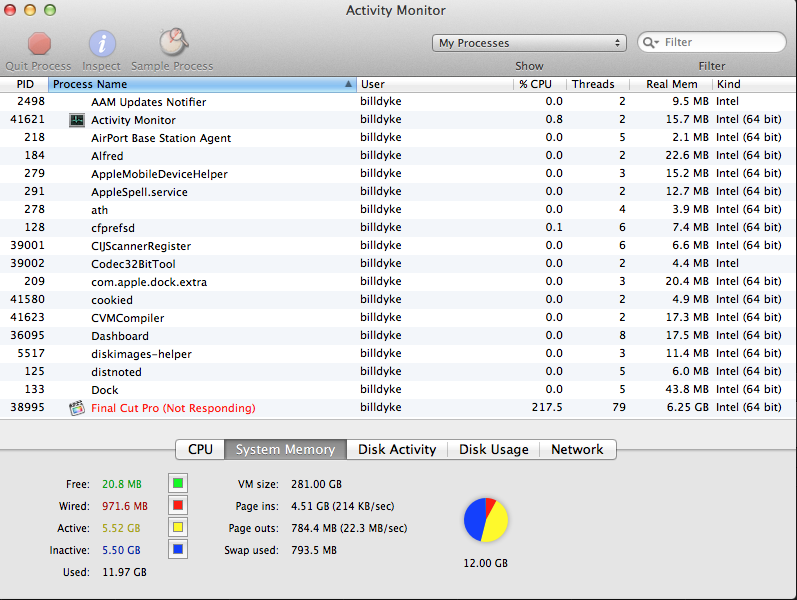The image size is (797, 600).
Task: Click the blue Inactive memory color swatch
Action: tap(178, 549)
